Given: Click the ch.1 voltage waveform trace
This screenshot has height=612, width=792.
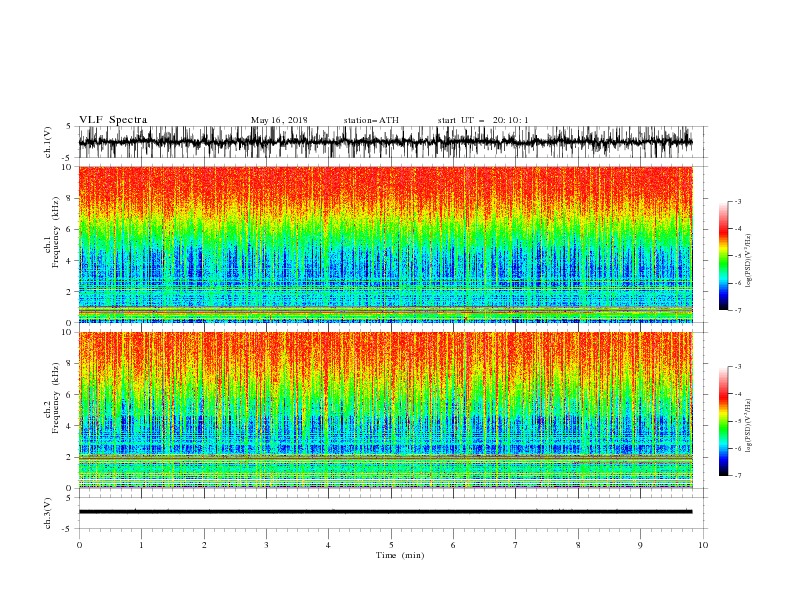Looking at the screenshot, I should point(385,142).
